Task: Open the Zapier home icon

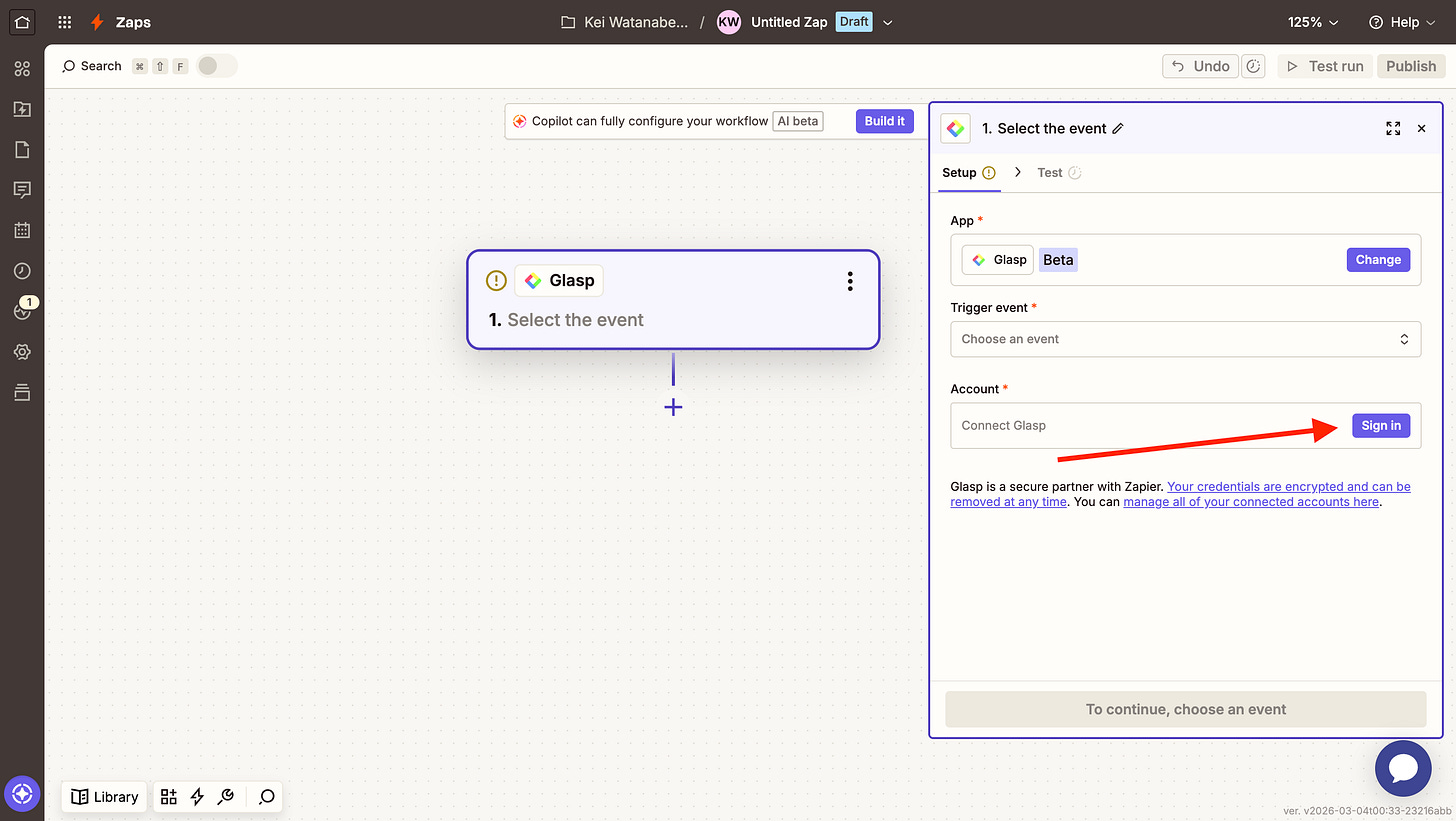Action: tap(22, 21)
